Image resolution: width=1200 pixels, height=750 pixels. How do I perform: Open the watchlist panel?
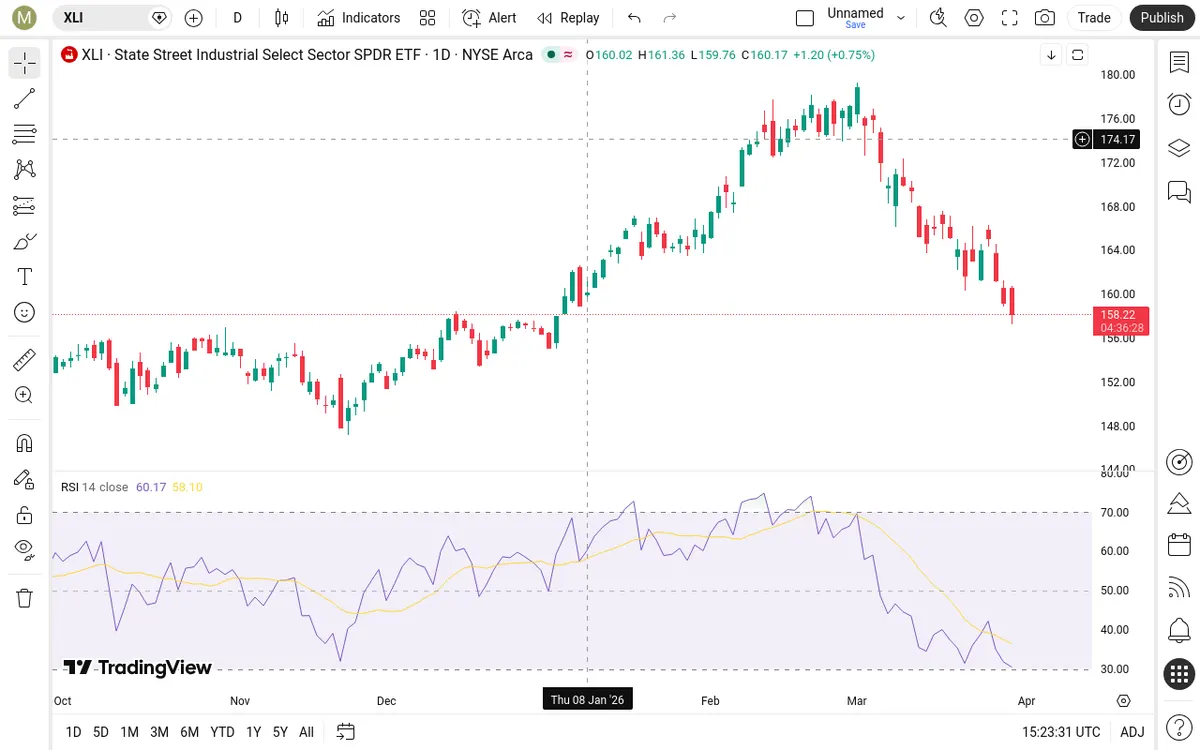(x=1179, y=63)
